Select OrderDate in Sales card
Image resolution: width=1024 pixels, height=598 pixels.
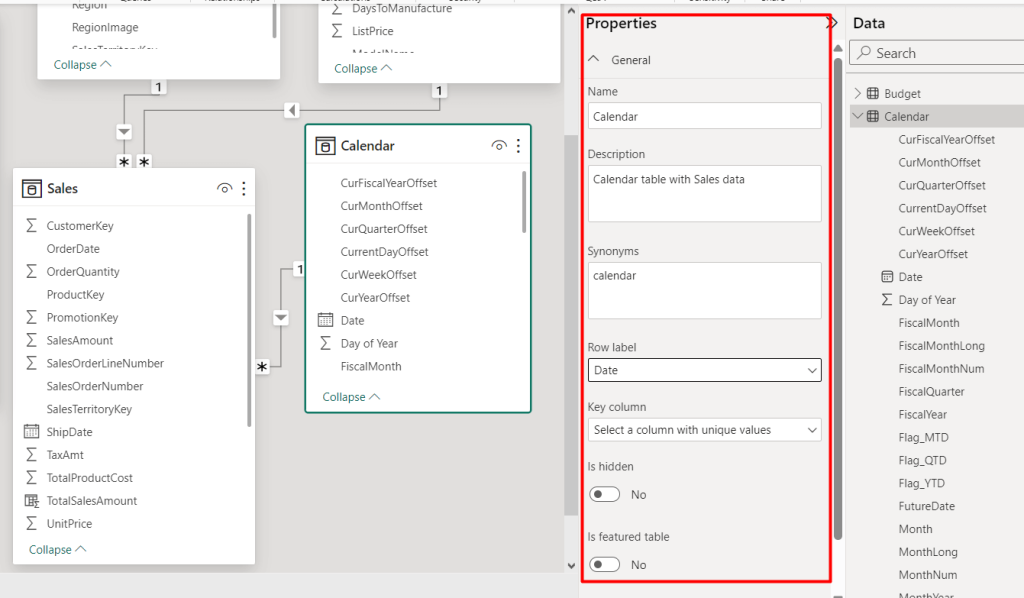(73, 249)
